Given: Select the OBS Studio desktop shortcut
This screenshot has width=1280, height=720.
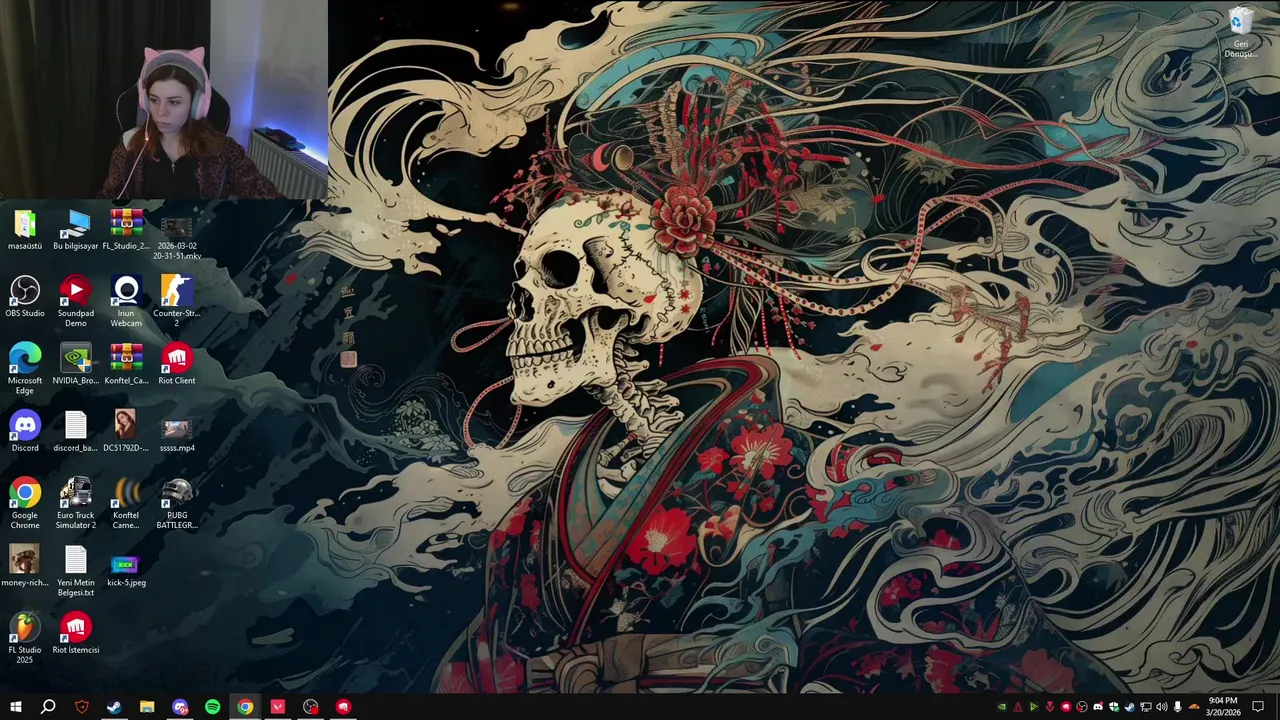Looking at the screenshot, I should (x=25, y=297).
